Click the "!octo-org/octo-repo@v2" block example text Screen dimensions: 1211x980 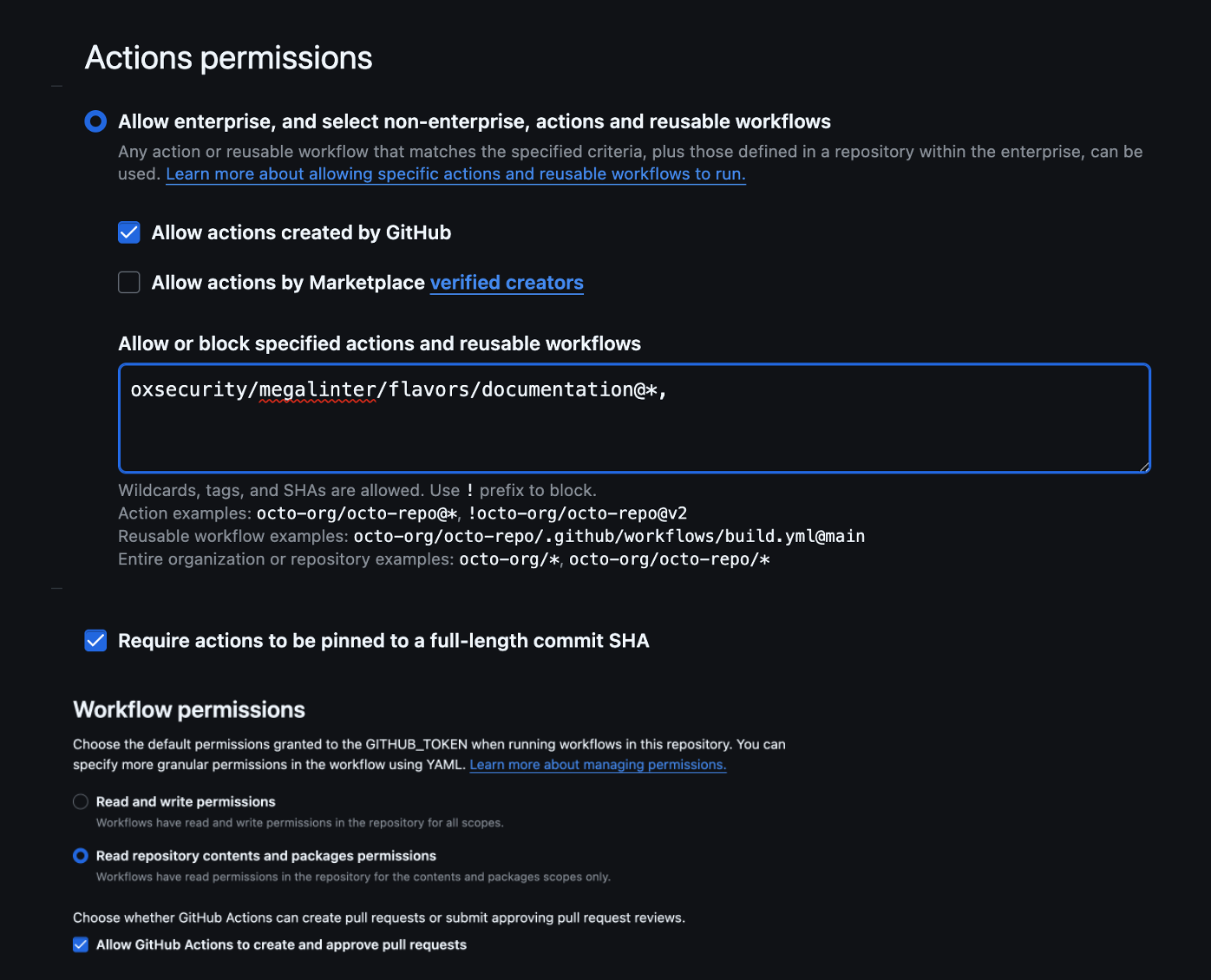click(578, 513)
